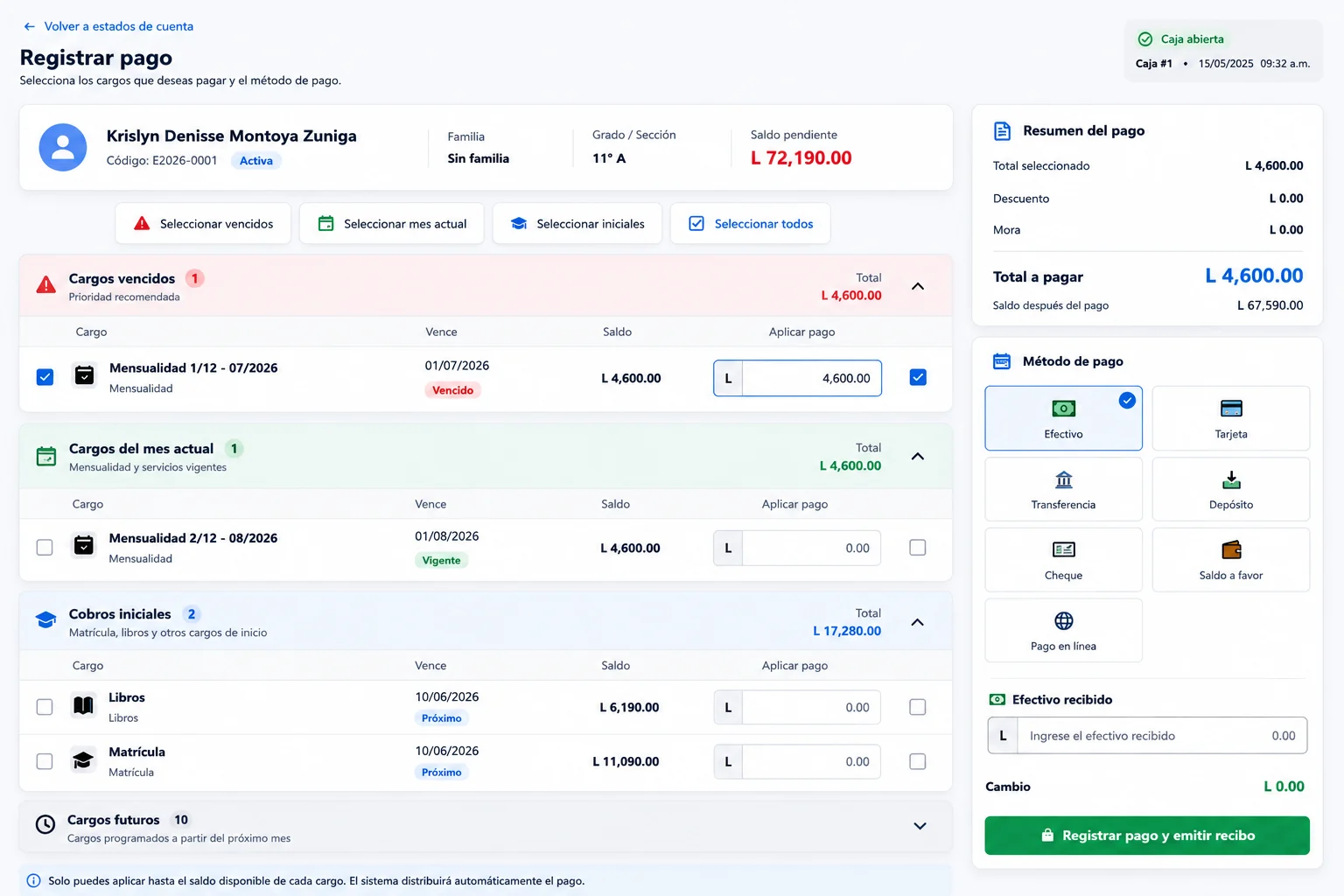Click the calendar icon beside Mensualidad 1/12
The width and height of the screenshot is (1344, 896).
point(84,376)
